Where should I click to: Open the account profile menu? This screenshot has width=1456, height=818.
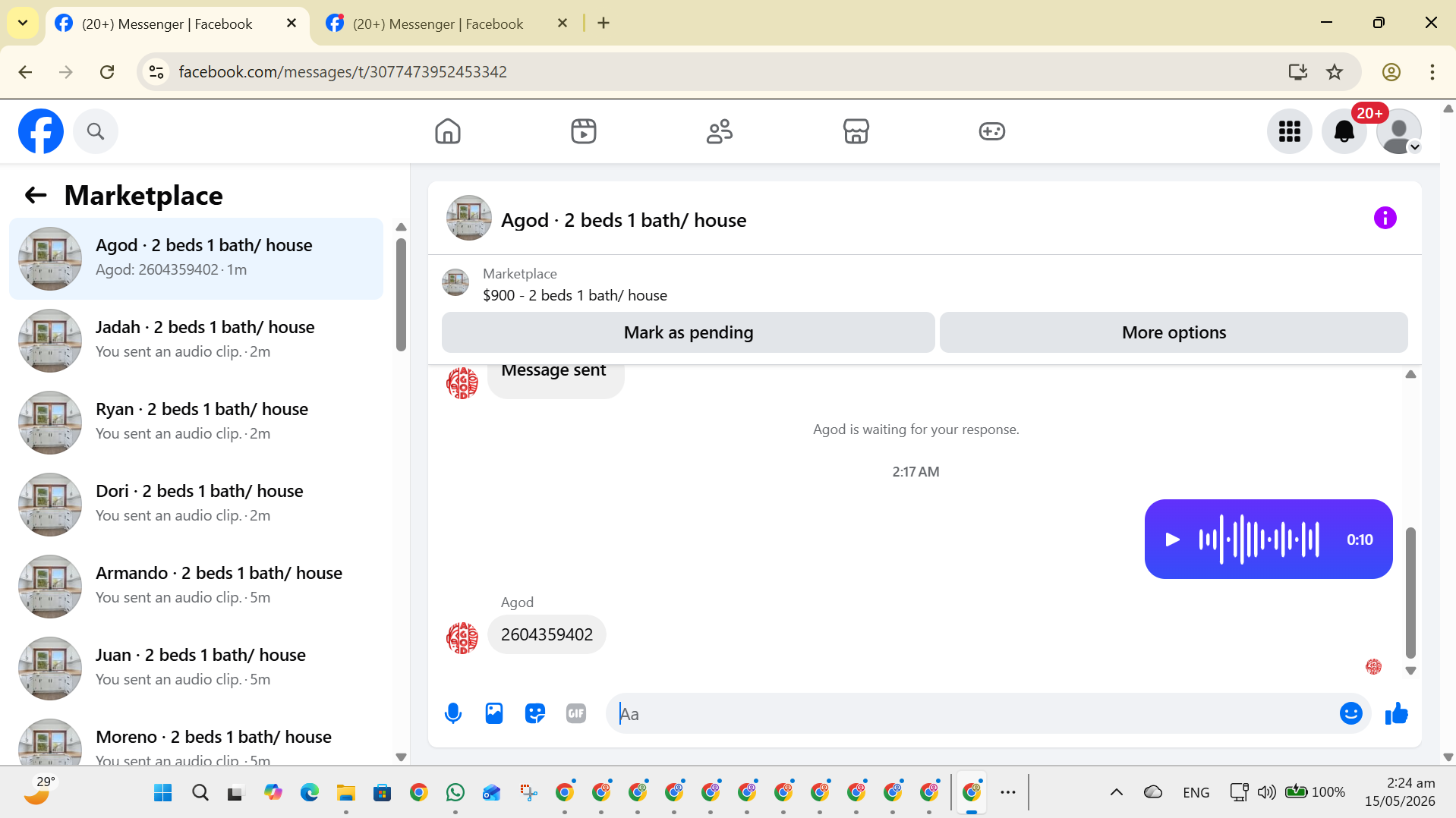click(1398, 131)
